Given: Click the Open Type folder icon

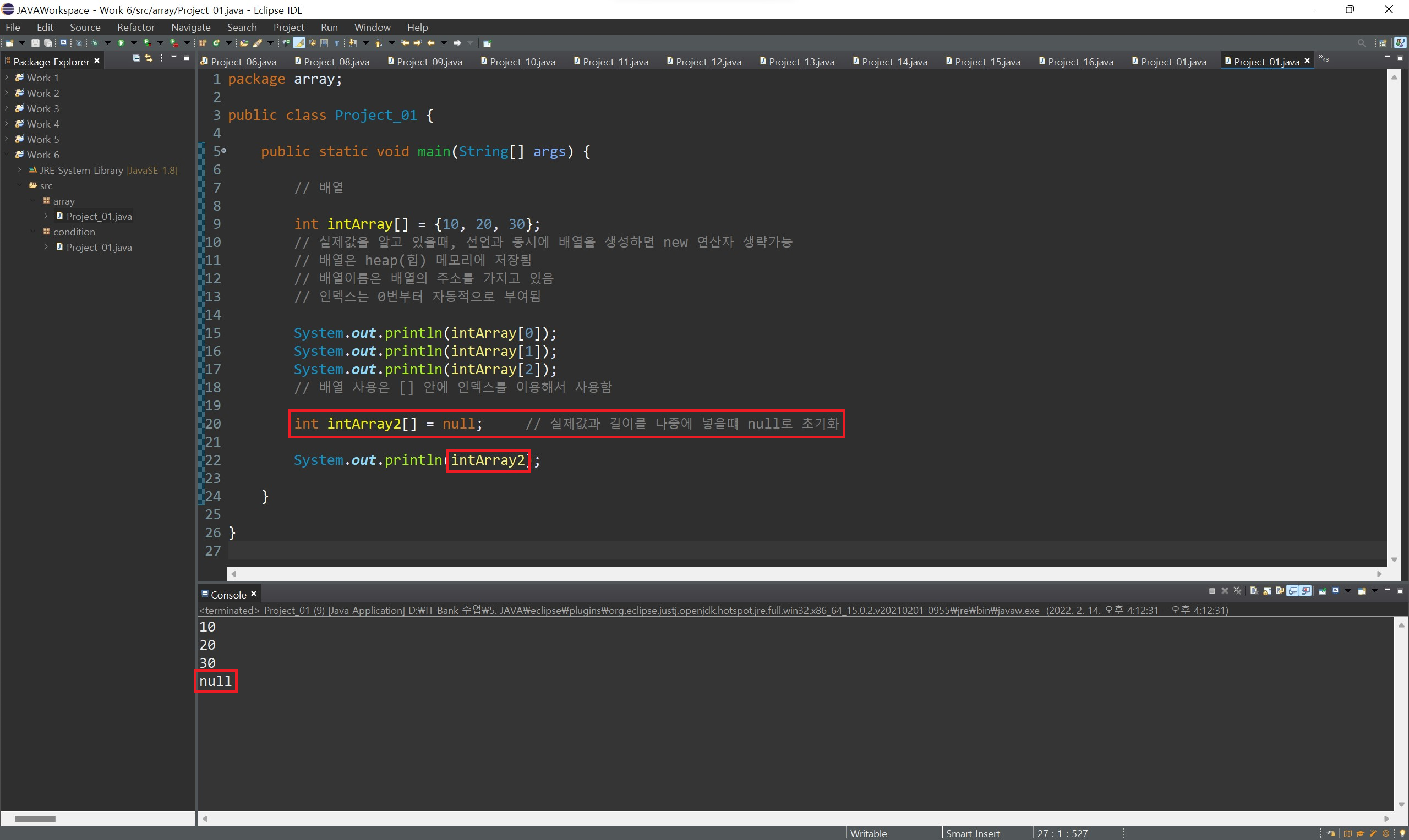Looking at the screenshot, I should coord(244,43).
